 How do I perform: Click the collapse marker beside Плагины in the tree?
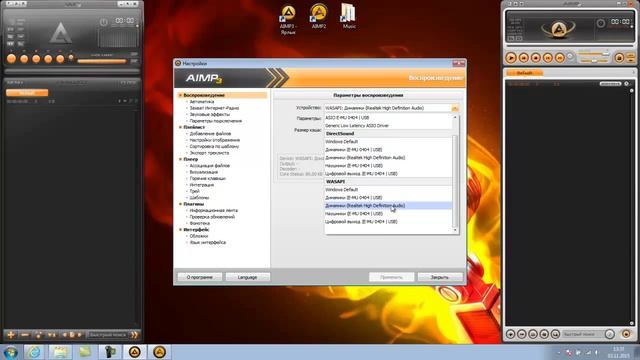click(180, 204)
